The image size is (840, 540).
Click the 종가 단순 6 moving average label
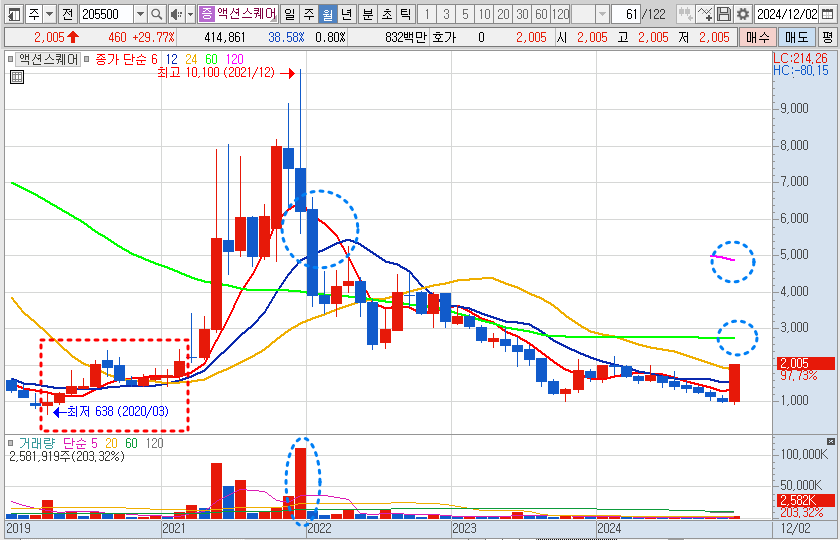(126, 59)
